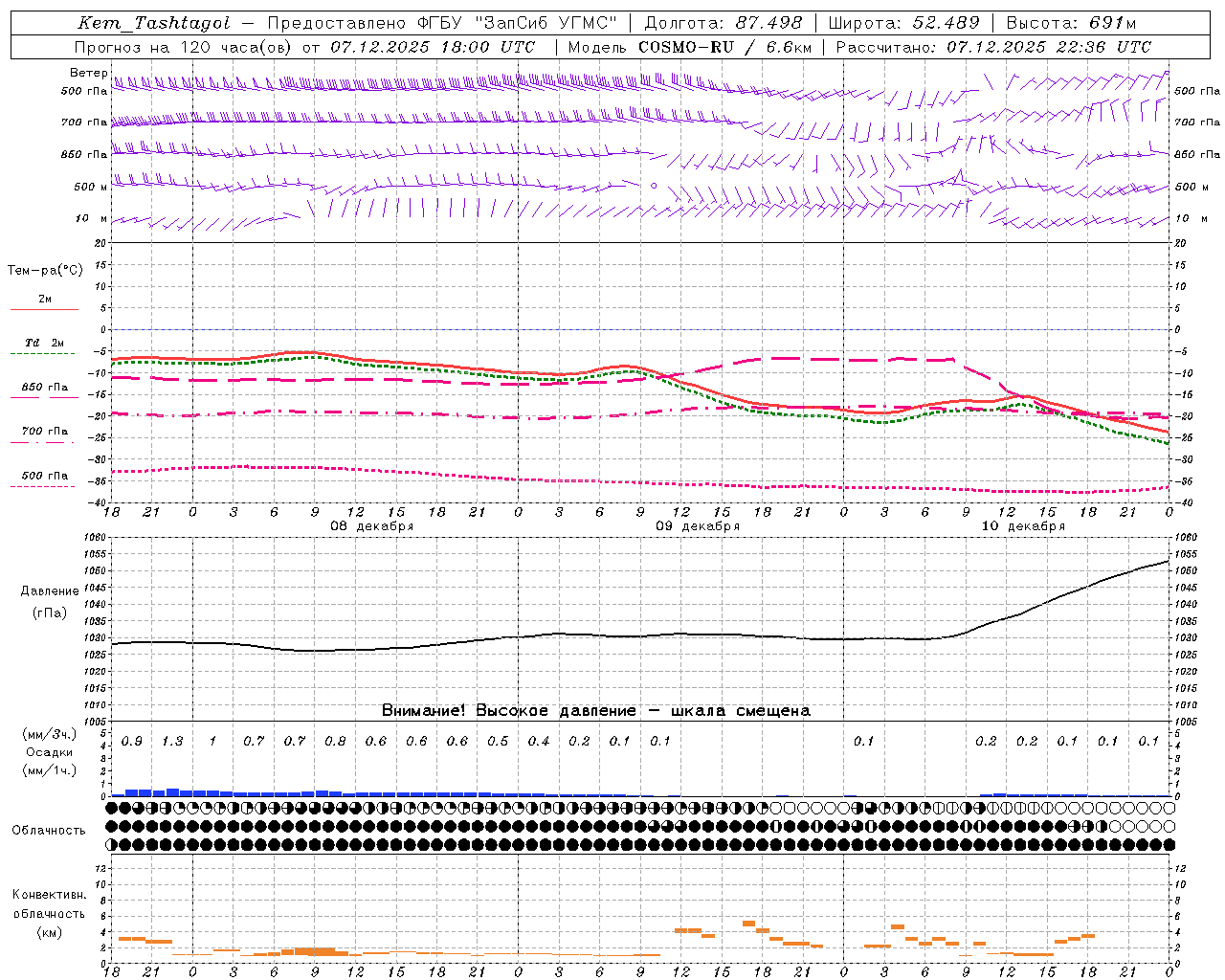
Task: Click the precipitation value 0.4
Action: [x=539, y=742]
